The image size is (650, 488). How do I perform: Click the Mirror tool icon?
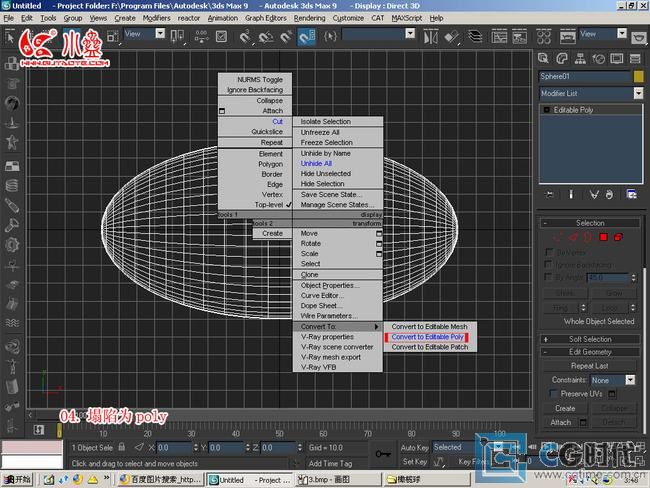pos(430,37)
